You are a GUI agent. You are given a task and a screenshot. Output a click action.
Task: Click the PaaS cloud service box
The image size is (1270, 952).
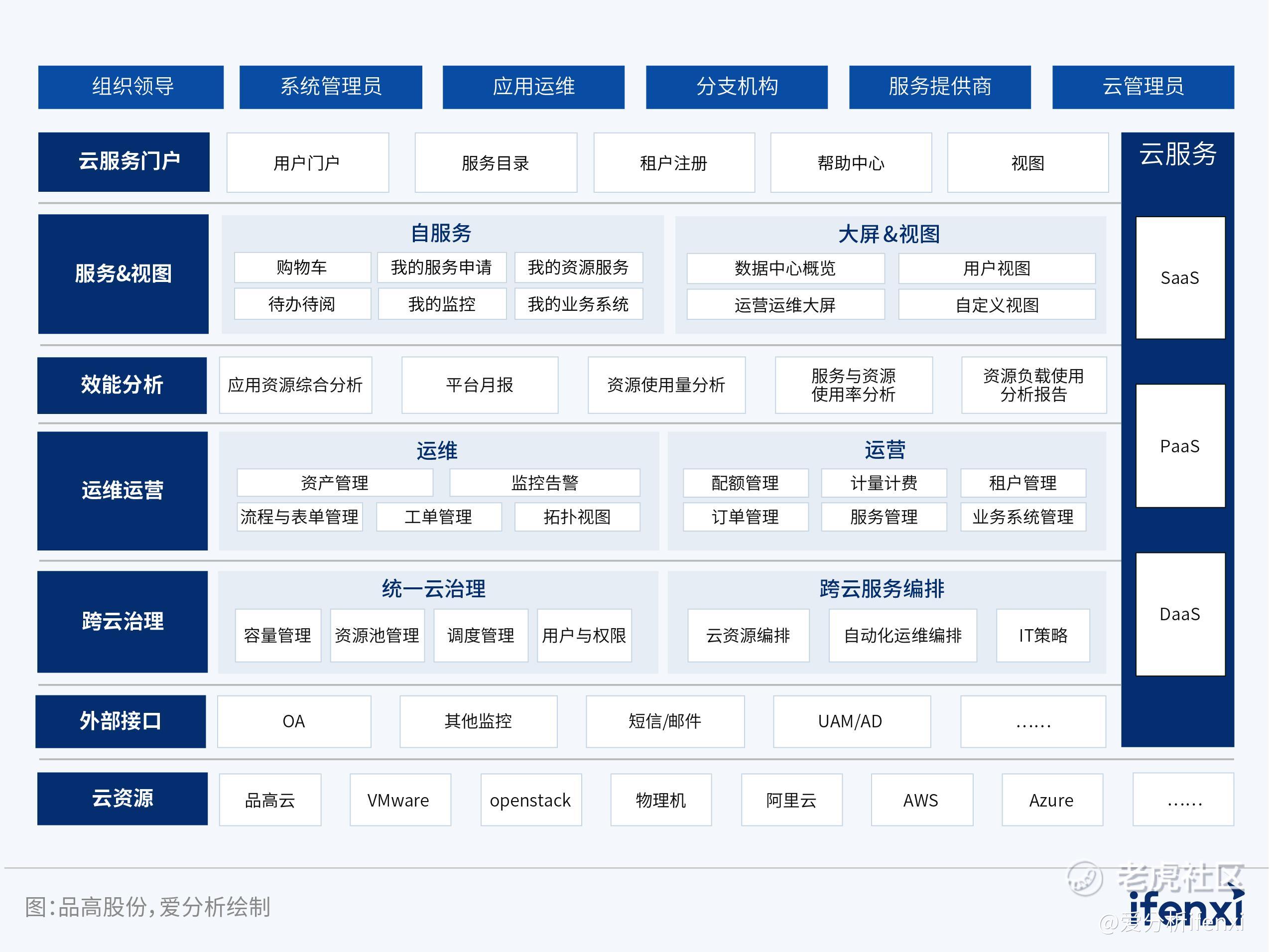click(x=1180, y=446)
